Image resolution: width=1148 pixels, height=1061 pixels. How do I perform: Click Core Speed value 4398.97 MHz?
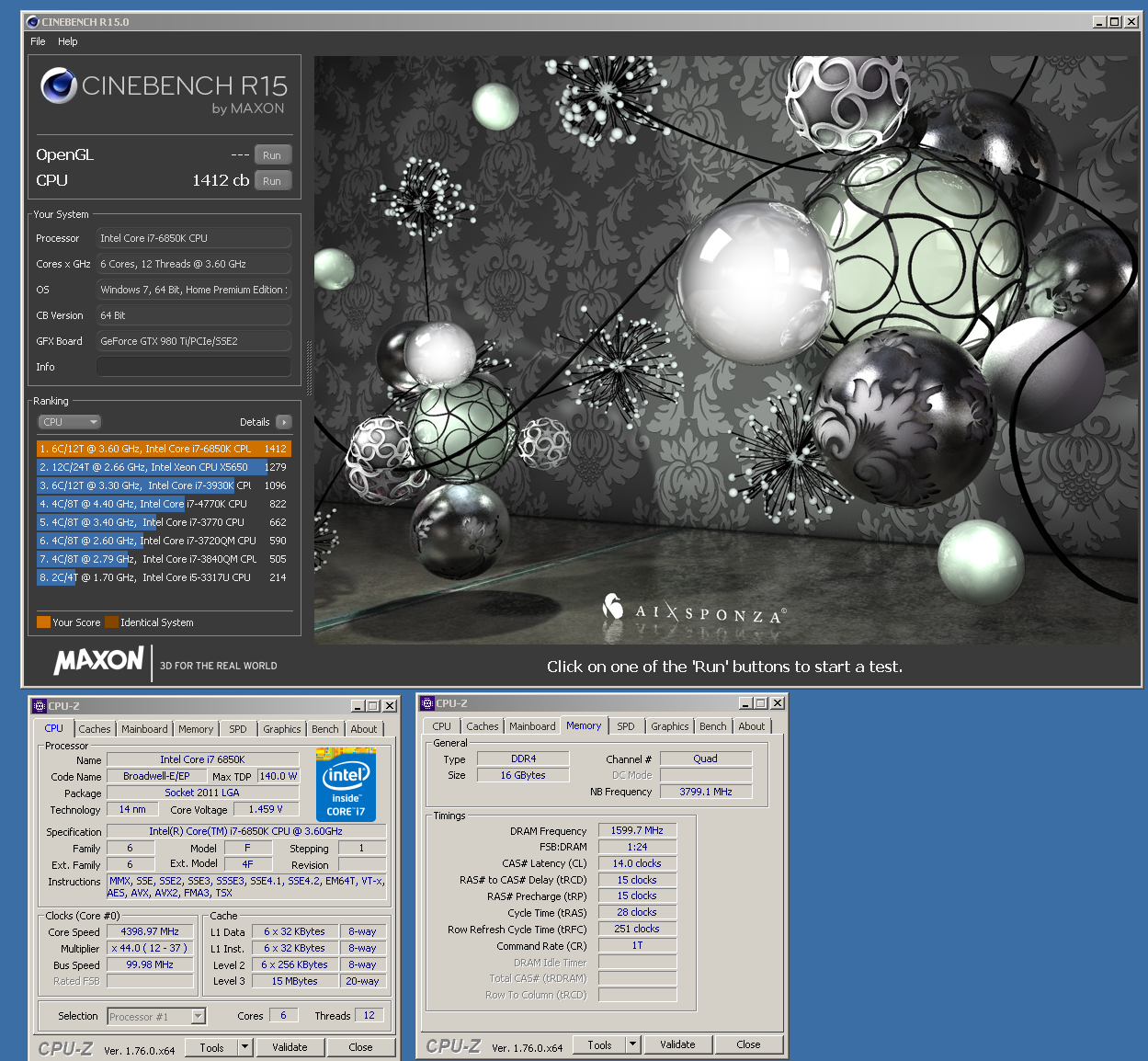point(150,931)
